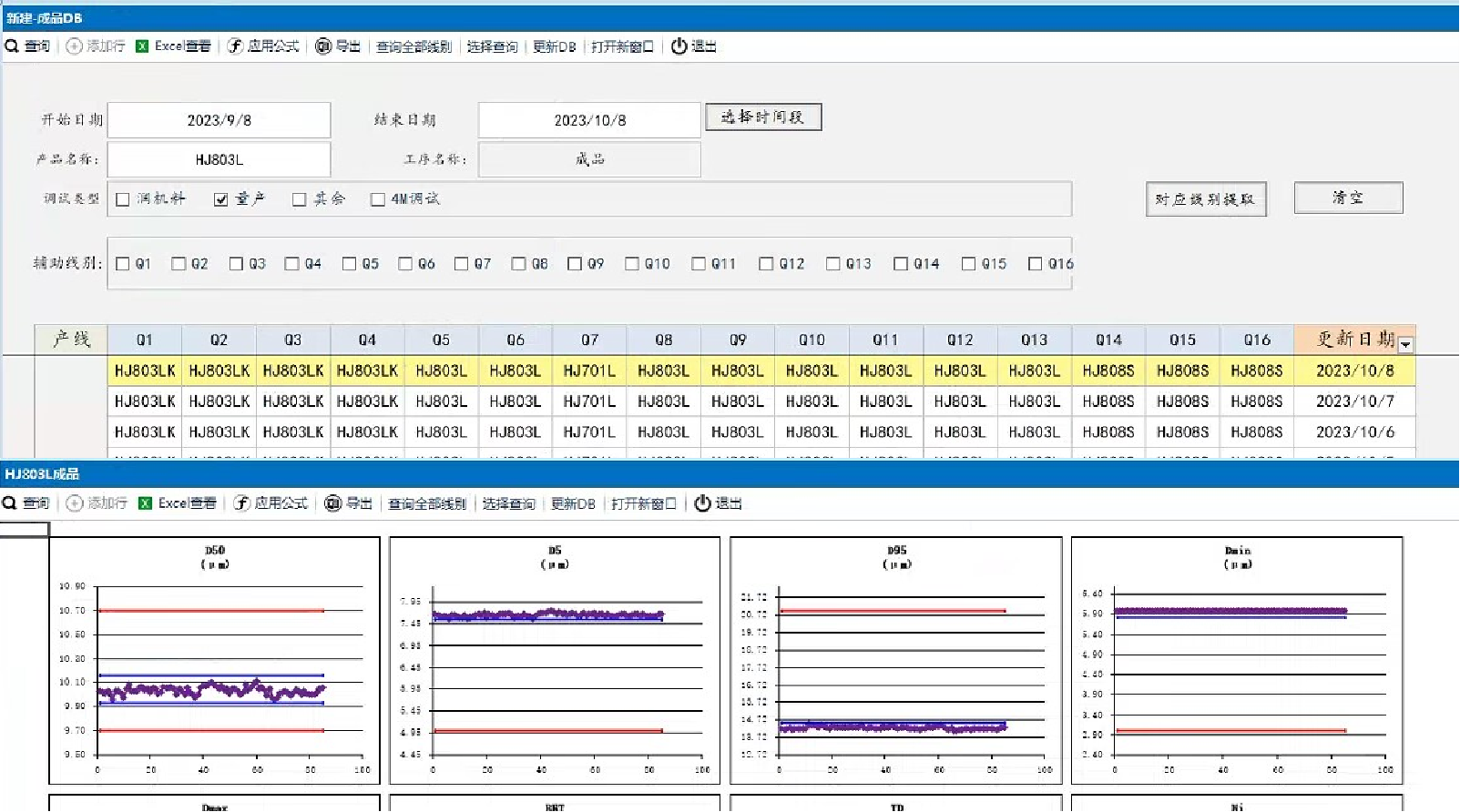Select 查询全部线别 in HJ803L成品 toolbar
The image size is (1460, 812).
point(427,503)
